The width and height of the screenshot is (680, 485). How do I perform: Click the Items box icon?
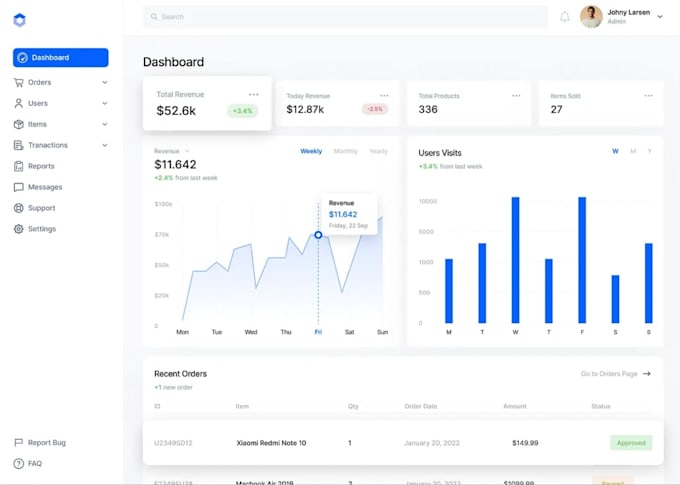point(18,124)
